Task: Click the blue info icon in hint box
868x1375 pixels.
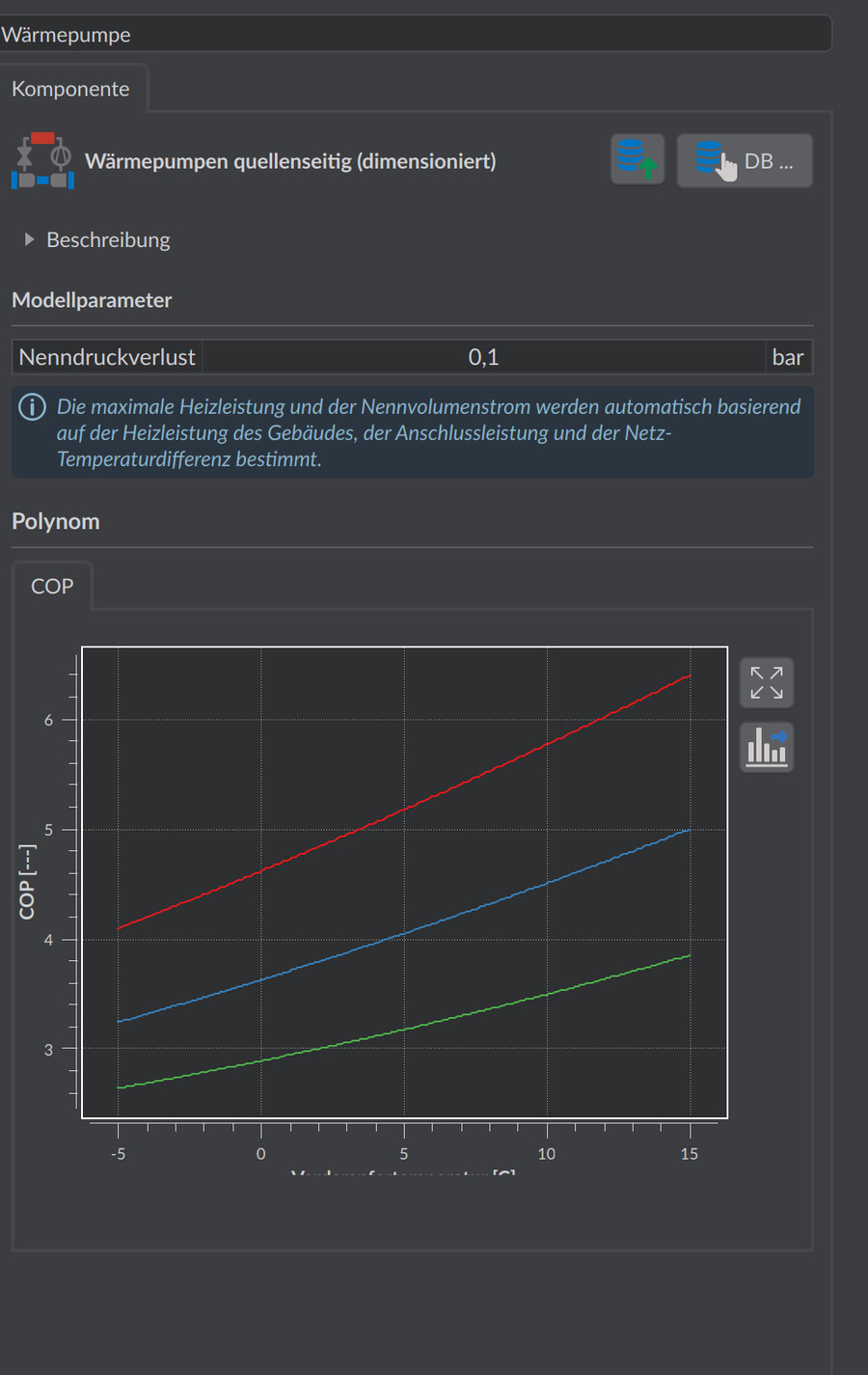Action: click(32, 407)
